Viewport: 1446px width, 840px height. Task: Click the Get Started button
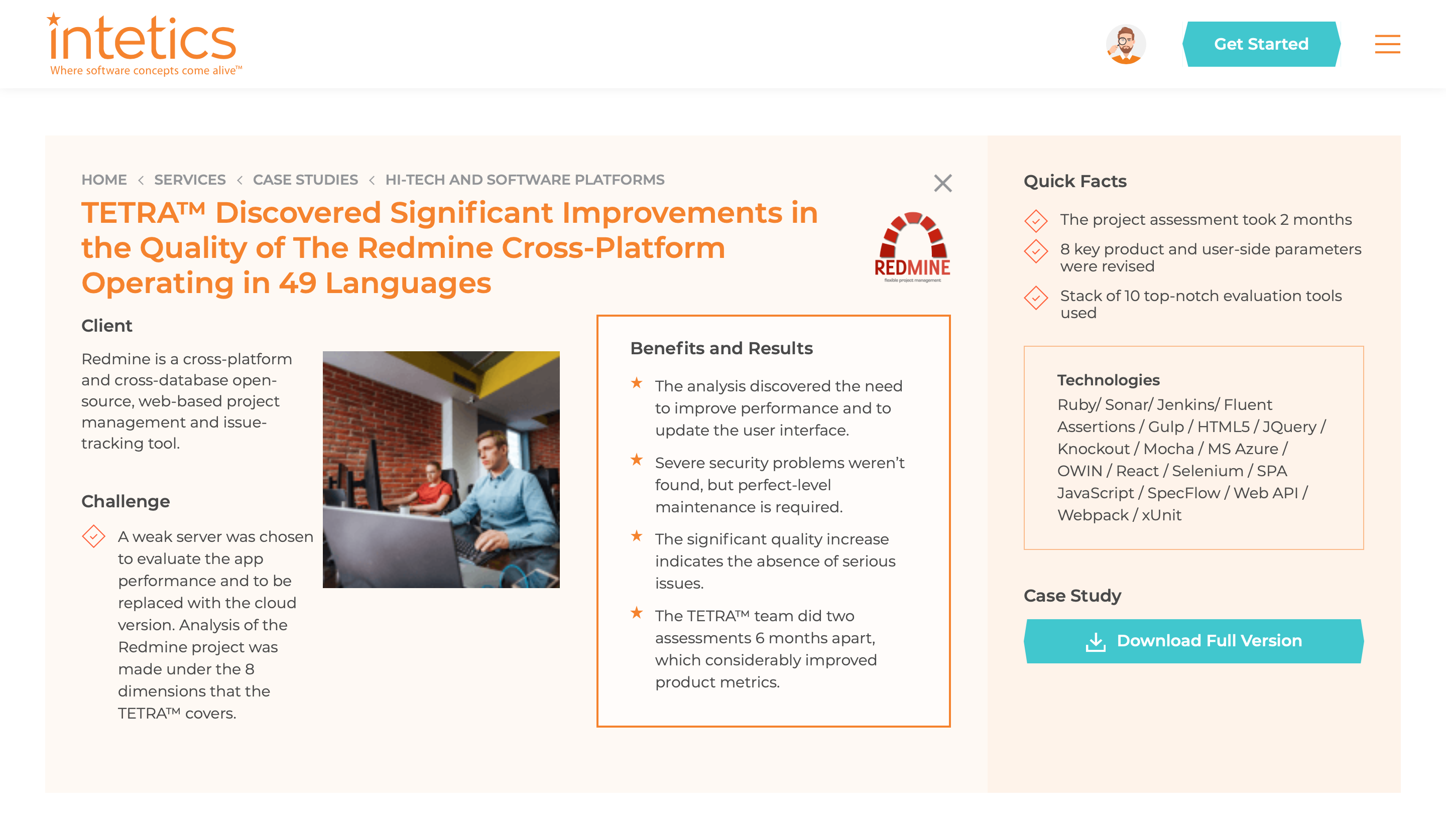tap(1262, 44)
